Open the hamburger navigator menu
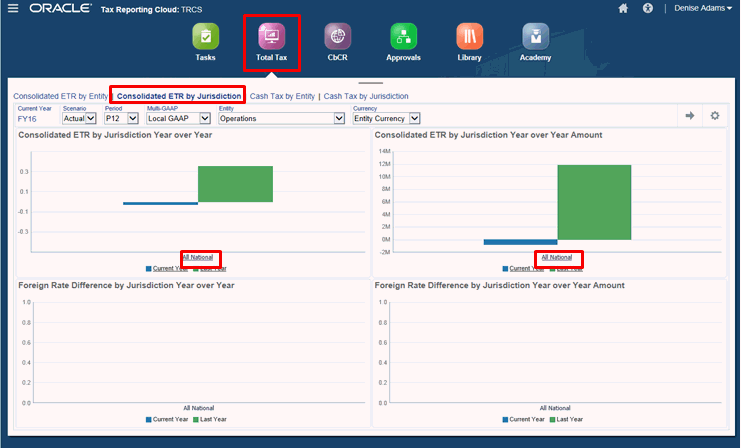 tap(13, 9)
